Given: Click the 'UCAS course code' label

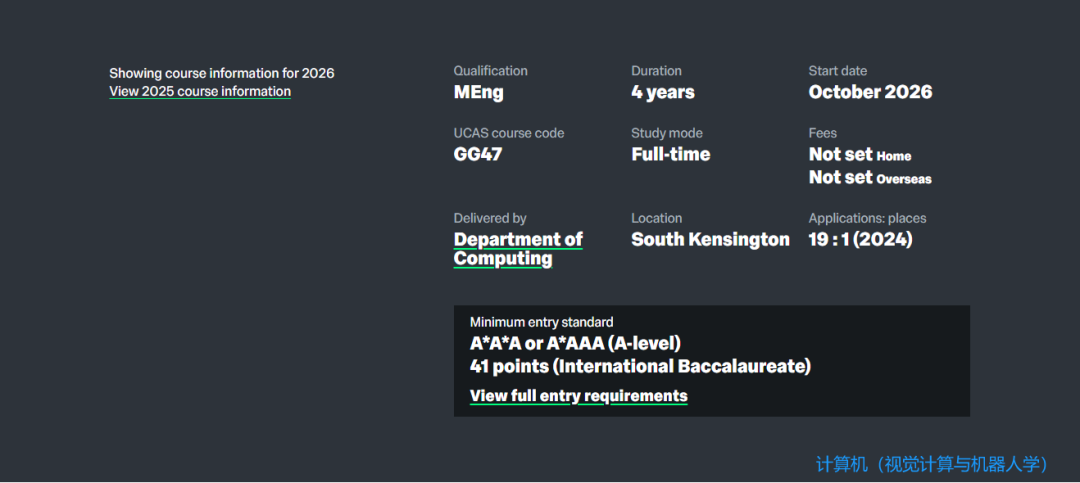Looking at the screenshot, I should (x=508, y=133).
